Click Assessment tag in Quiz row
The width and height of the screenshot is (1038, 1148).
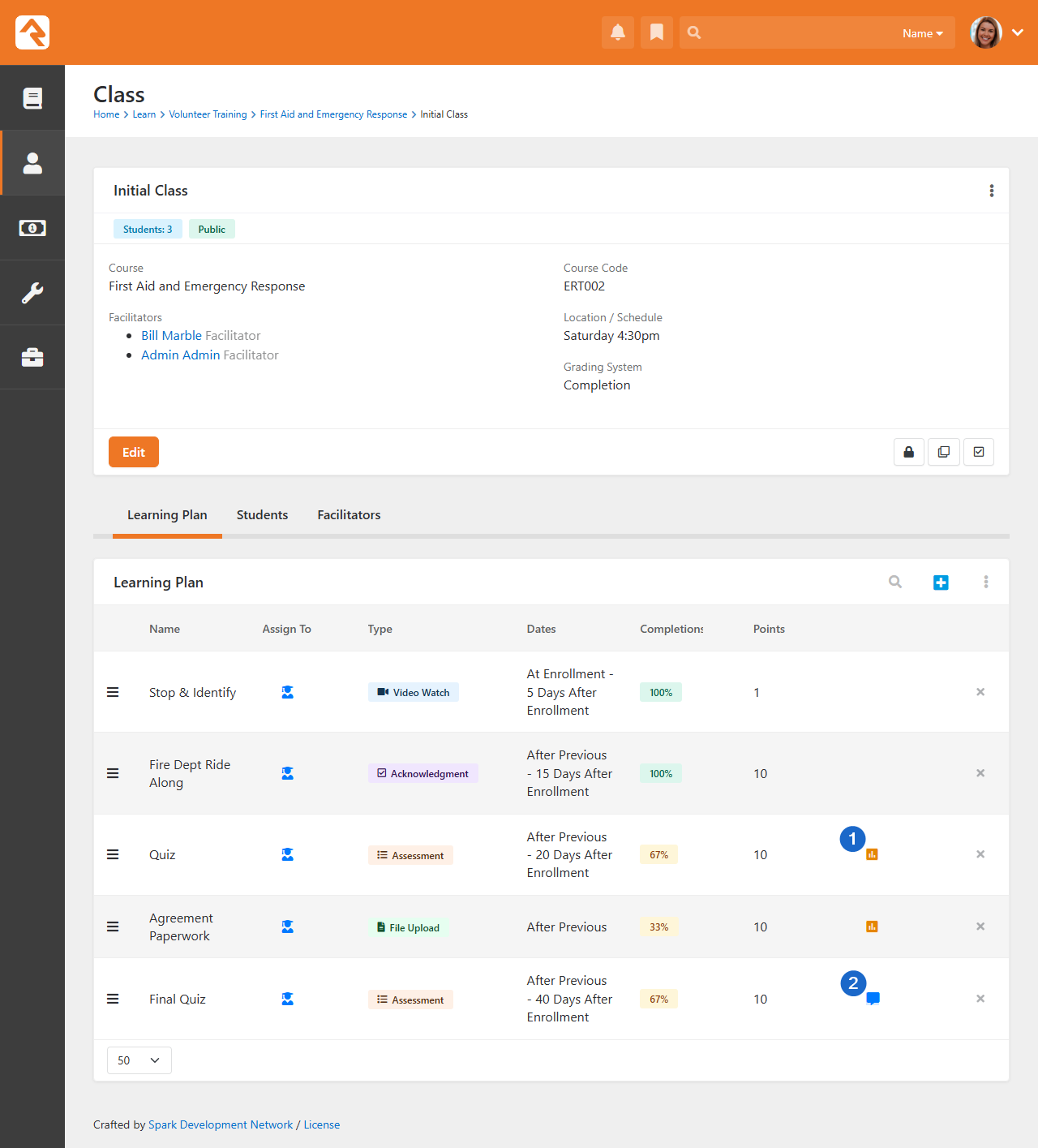[410, 855]
